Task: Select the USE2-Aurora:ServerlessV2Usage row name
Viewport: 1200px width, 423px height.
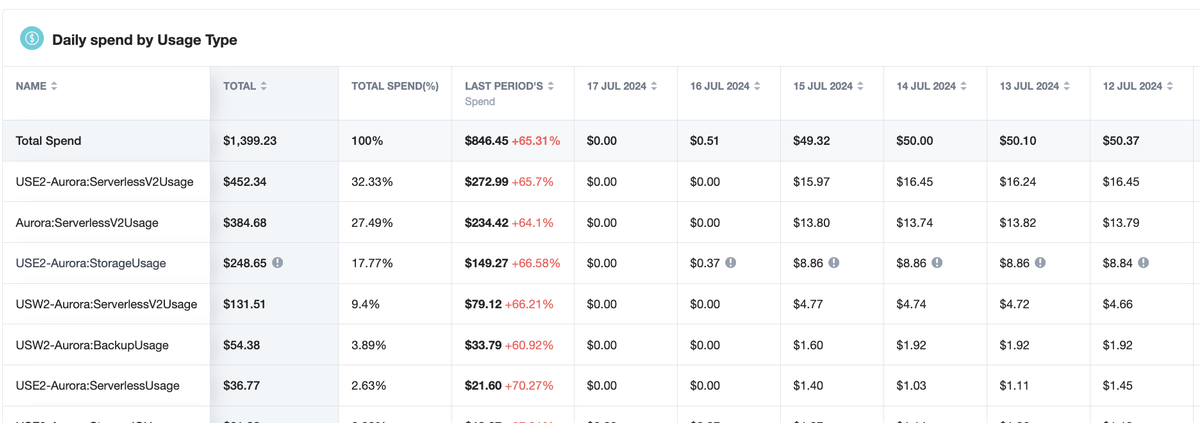Action: 105,182
